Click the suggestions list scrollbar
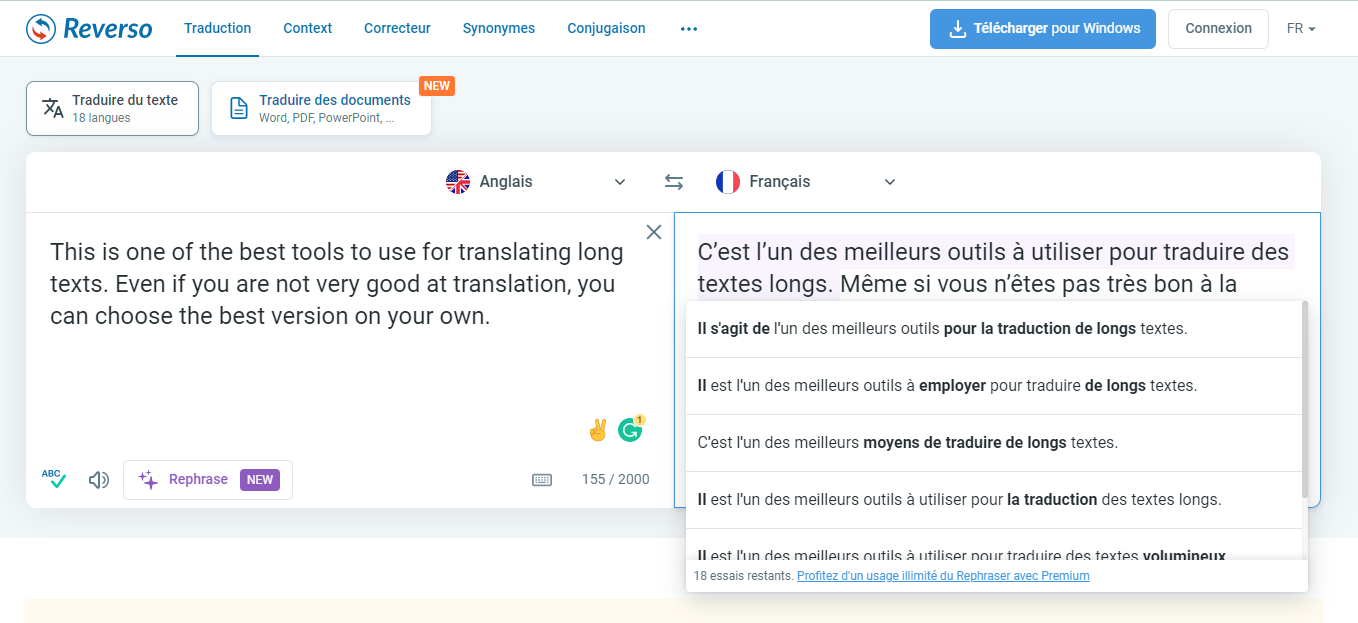 coord(1304,400)
